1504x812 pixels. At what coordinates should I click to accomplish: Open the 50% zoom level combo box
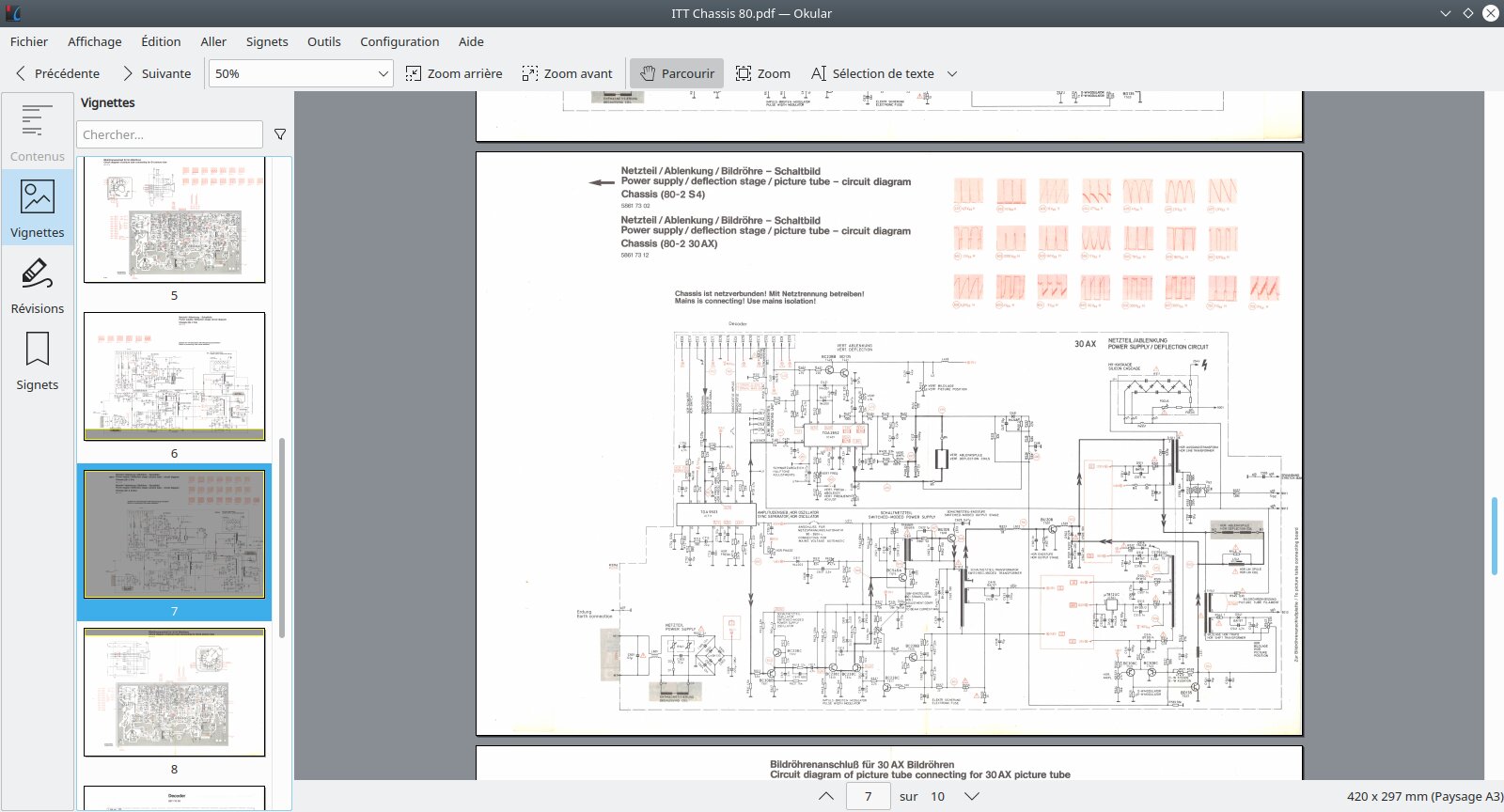pos(301,73)
